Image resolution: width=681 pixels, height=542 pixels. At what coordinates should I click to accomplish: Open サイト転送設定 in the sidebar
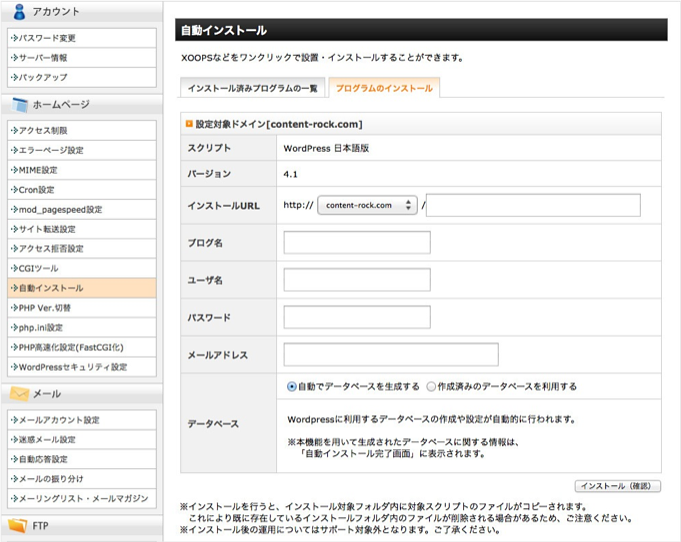[x=82, y=229]
